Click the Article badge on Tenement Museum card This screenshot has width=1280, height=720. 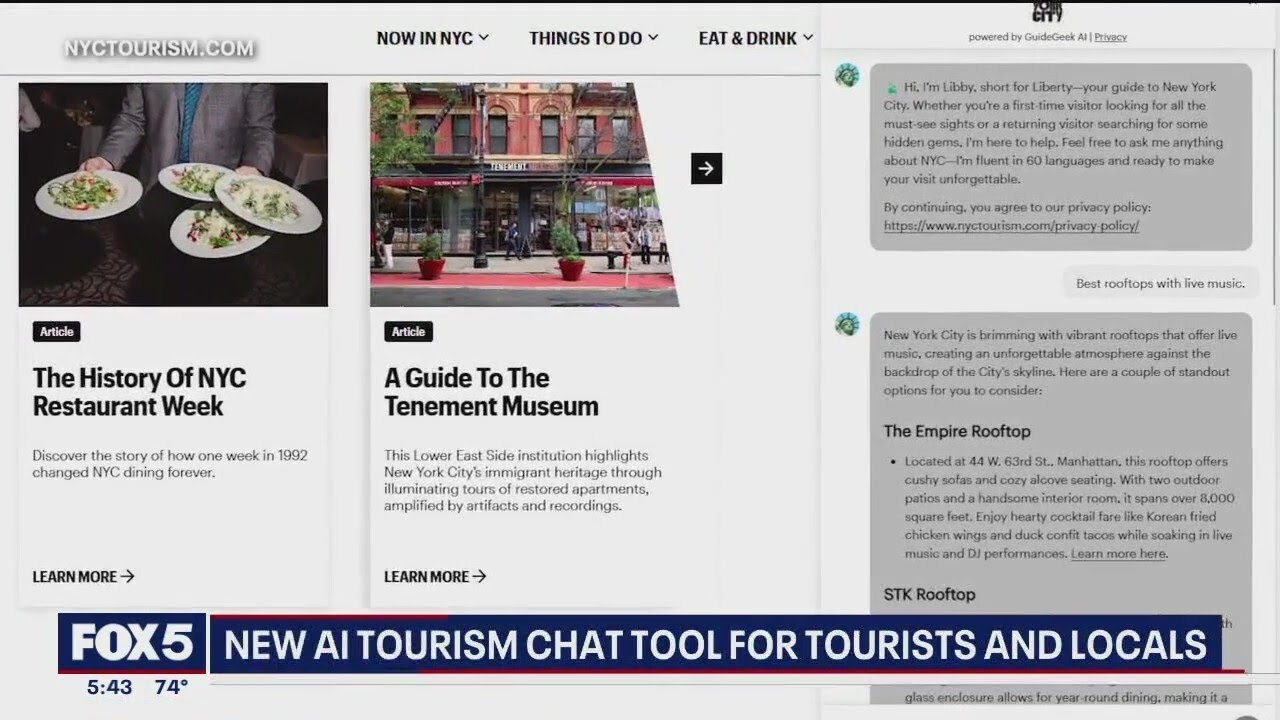(x=408, y=332)
